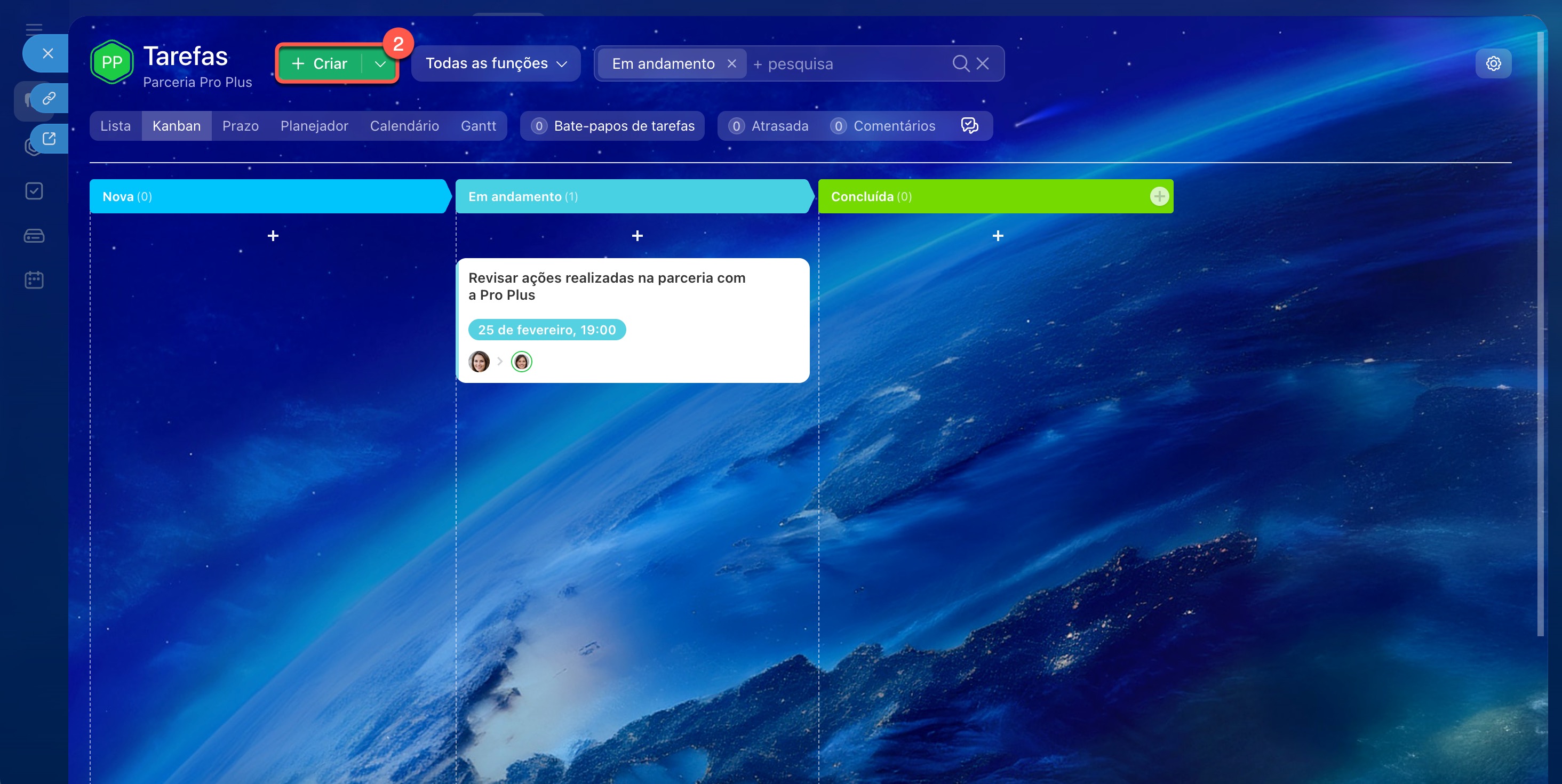The image size is (1562, 784).
Task: Click the copy link icon in side panel
Action: 49,98
